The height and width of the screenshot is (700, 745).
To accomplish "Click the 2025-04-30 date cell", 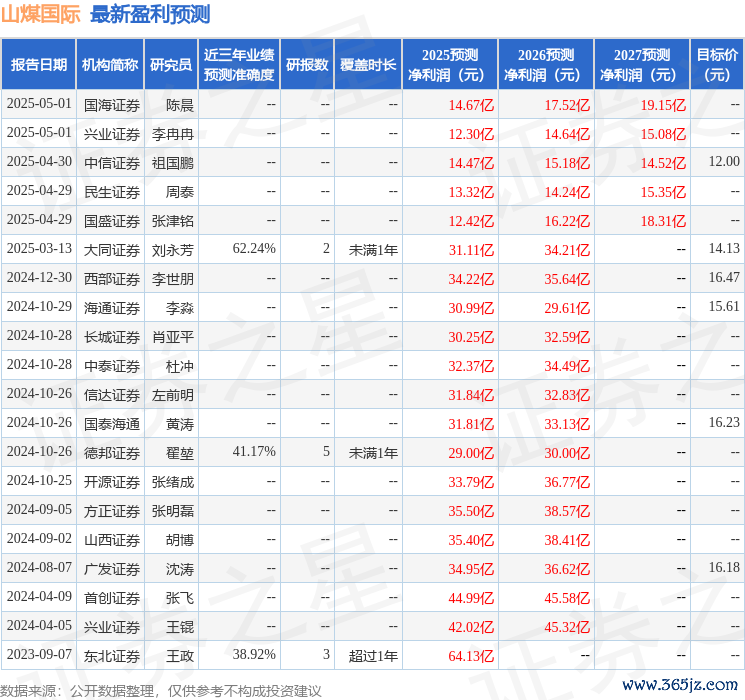I will tap(39, 162).
